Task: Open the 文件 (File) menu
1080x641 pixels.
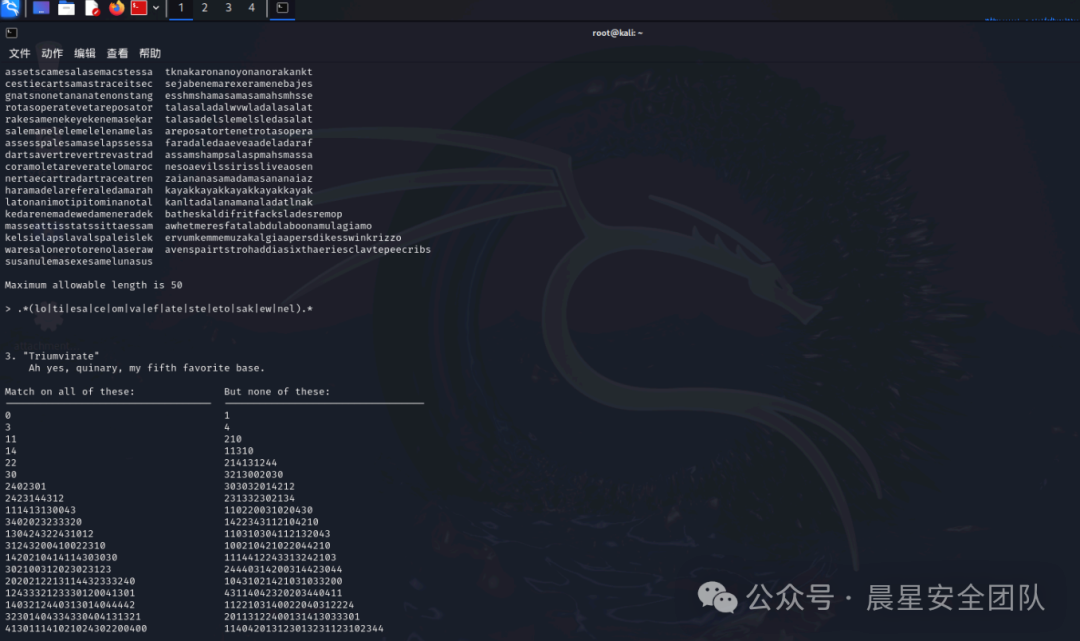Action: click(x=20, y=53)
